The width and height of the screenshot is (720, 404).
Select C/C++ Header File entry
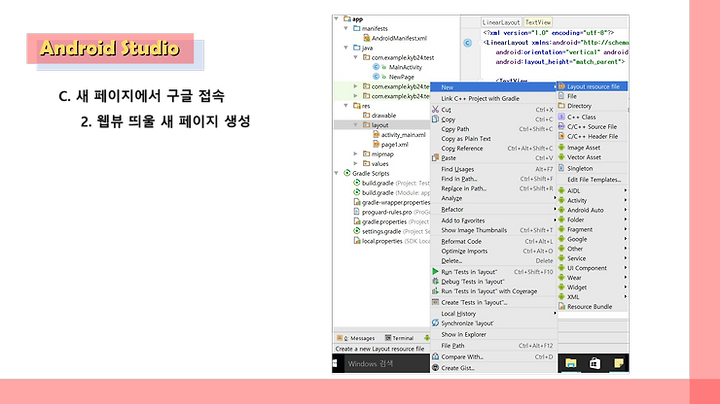coord(592,136)
